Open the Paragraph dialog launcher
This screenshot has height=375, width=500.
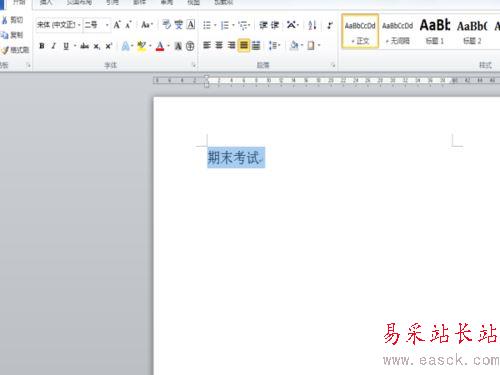tap(333, 65)
